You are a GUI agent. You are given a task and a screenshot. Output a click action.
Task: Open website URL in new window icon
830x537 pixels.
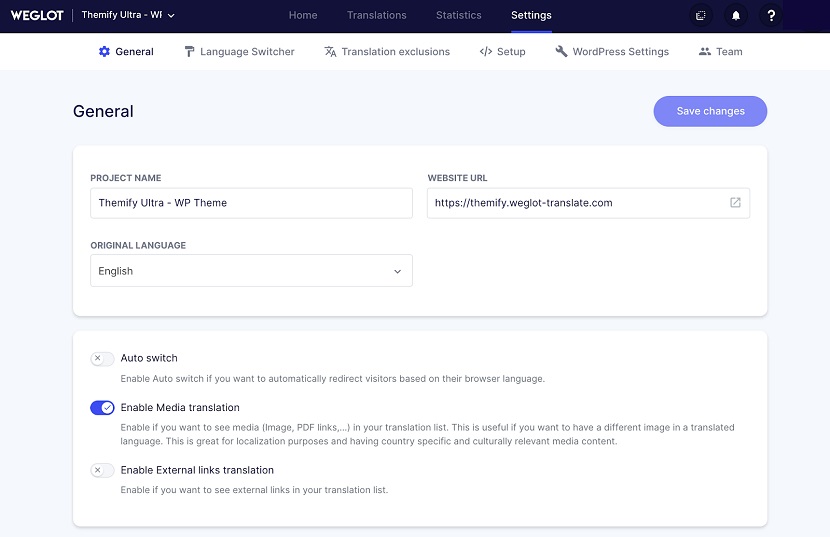[x=735, y=202]
